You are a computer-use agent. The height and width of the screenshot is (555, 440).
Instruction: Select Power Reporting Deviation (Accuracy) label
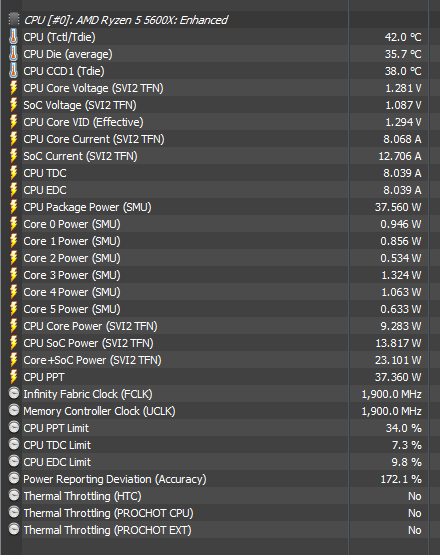[115, 479]
